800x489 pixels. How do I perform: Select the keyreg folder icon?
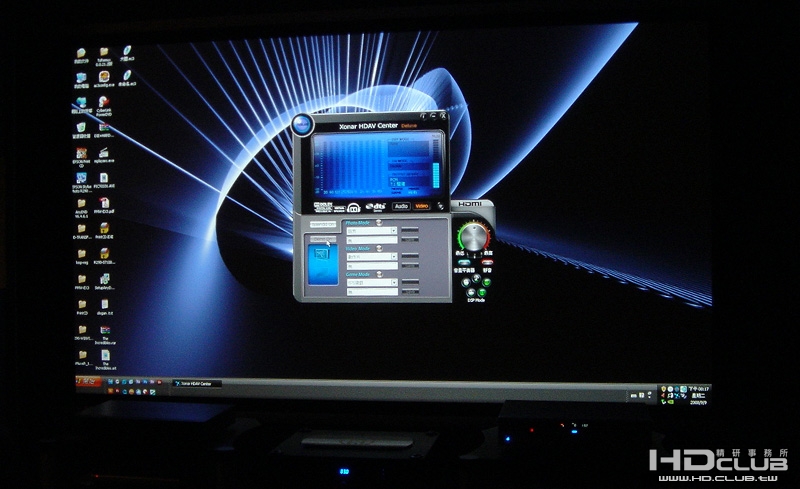82,257
